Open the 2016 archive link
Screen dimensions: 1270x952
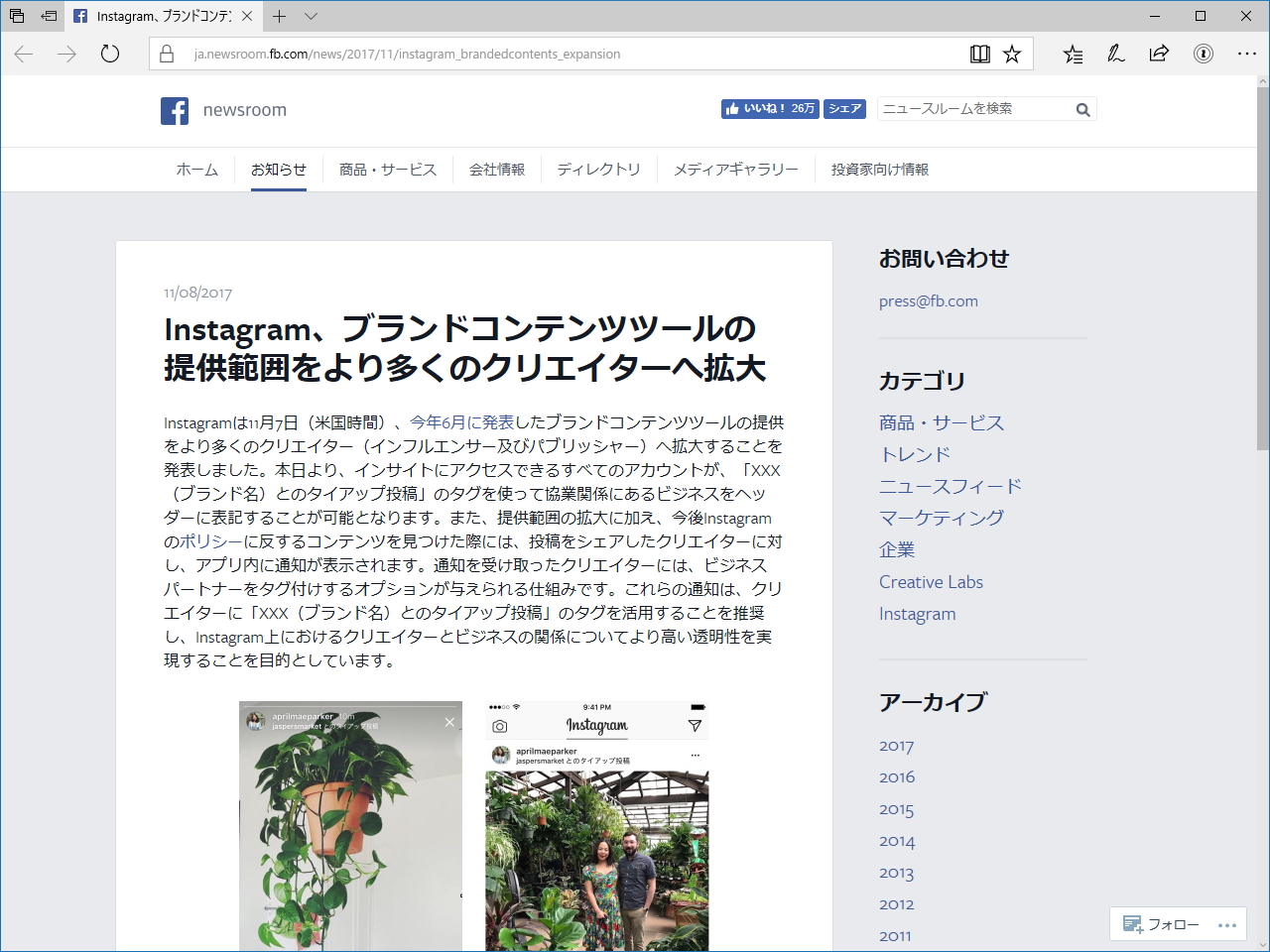coord(897,777)
